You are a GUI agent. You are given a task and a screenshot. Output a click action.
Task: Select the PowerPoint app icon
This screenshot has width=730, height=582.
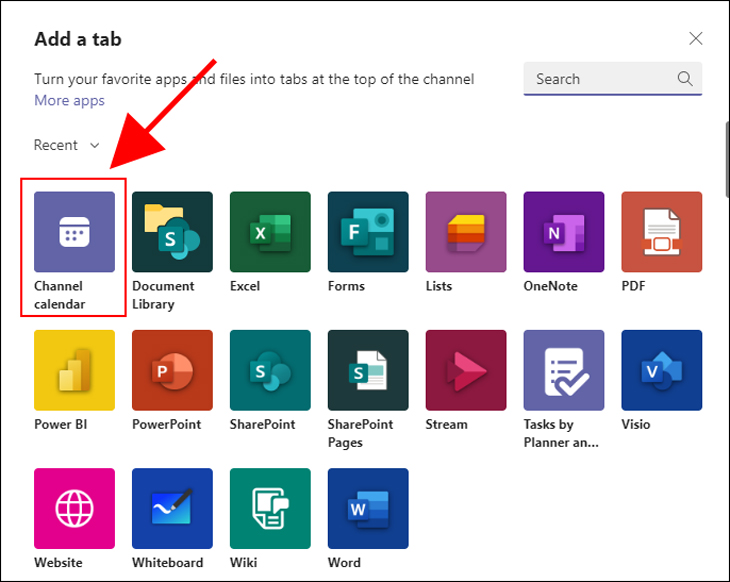[172, 370]
